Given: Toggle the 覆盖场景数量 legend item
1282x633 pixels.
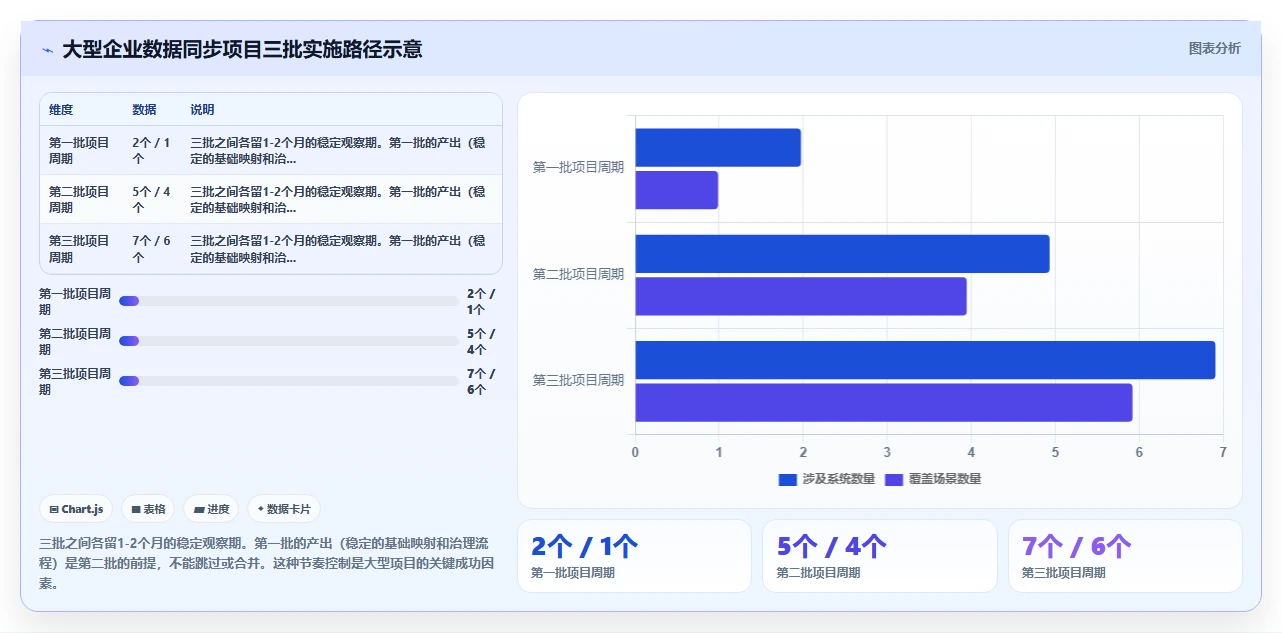Looking at the screenshot, I should tap(933, 479).
